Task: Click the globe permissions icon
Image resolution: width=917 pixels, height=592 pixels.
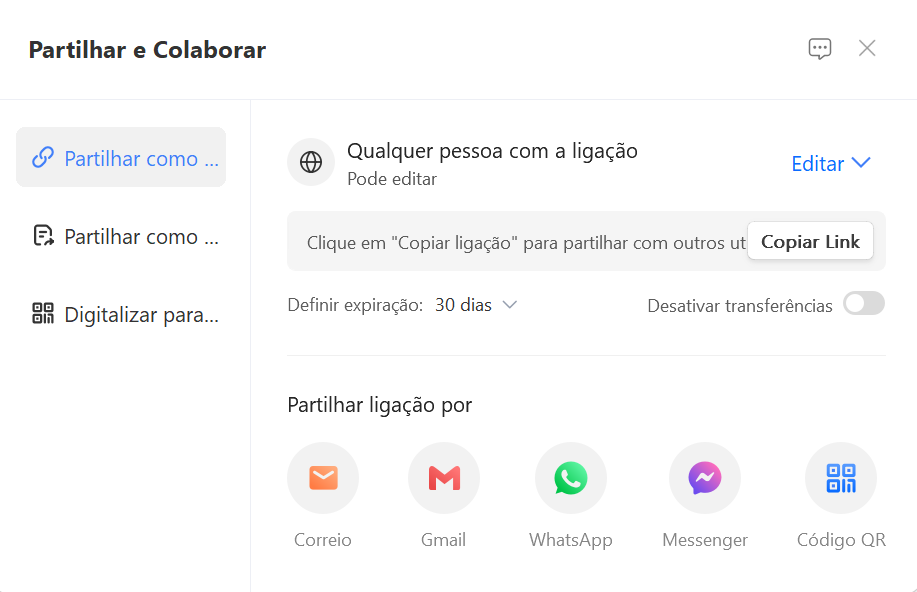Action: click(310, 161)
